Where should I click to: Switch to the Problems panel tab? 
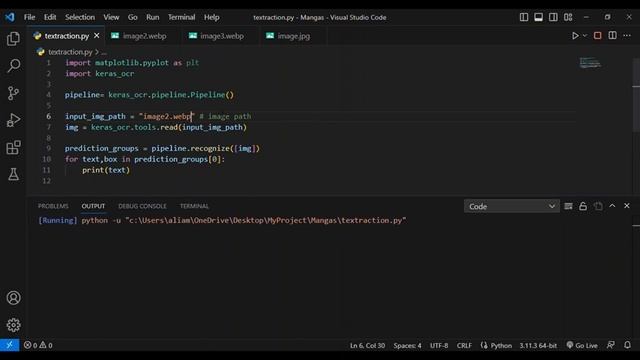pyautogui.click(x=53, y=206)
